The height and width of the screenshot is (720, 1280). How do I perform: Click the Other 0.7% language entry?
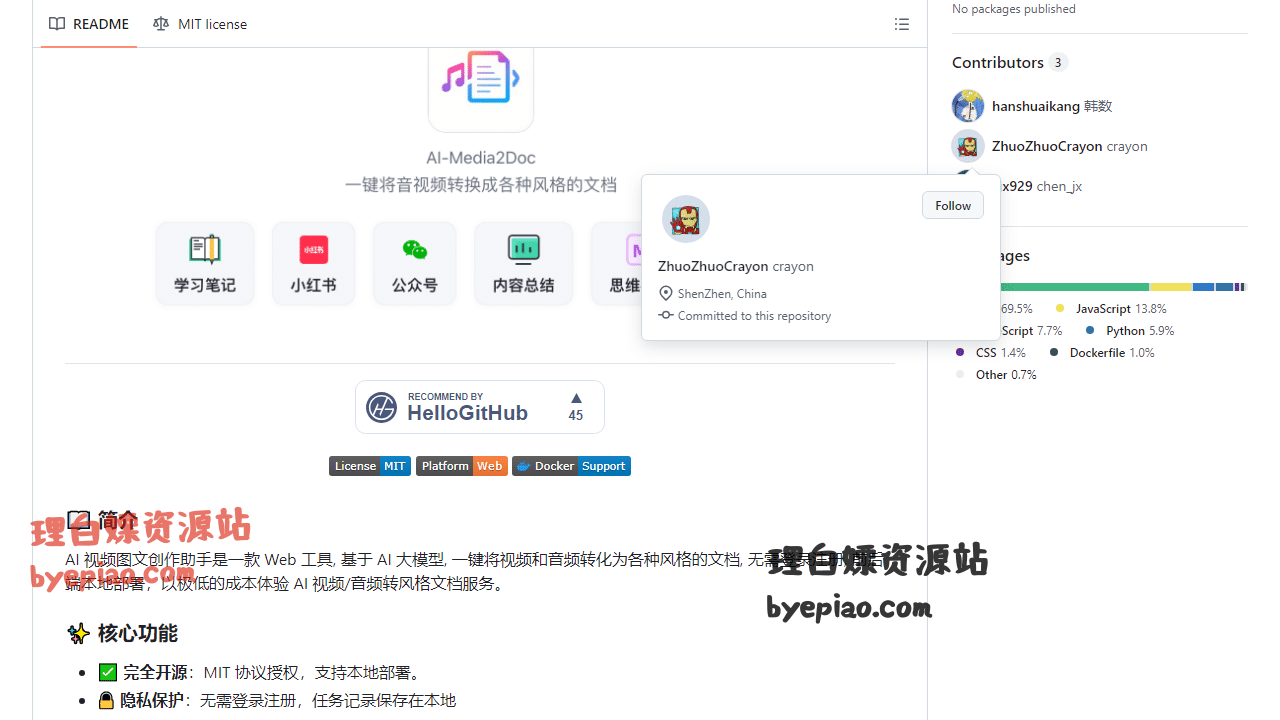point(996,375)
